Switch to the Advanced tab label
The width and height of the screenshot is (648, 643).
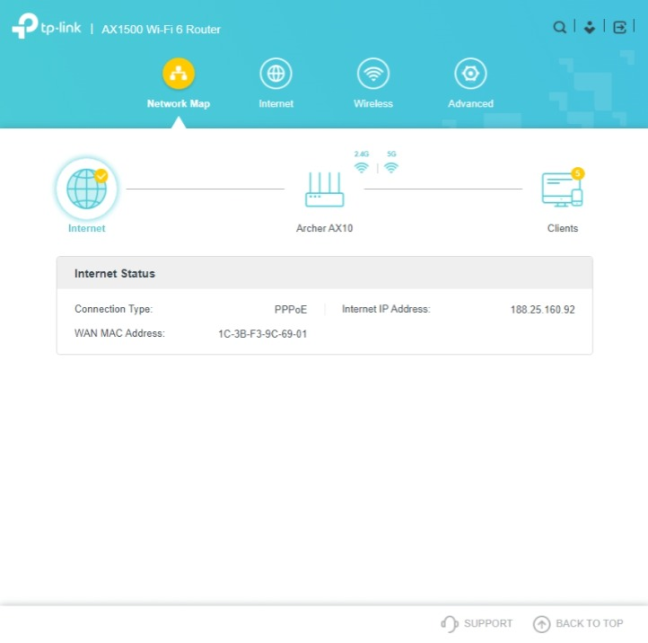tap(471, 104)
